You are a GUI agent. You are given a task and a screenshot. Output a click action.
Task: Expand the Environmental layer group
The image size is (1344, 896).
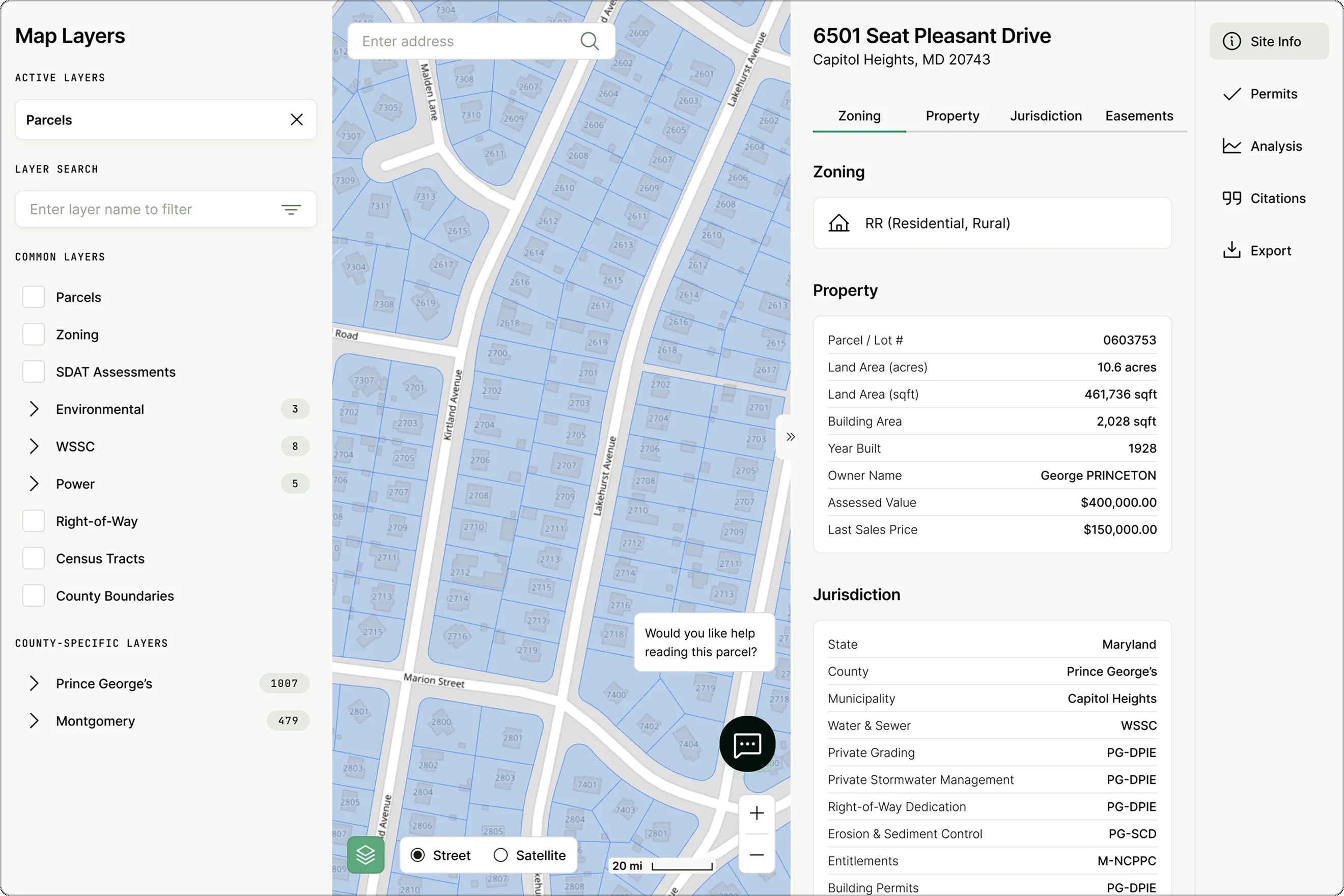pos(34,409)
